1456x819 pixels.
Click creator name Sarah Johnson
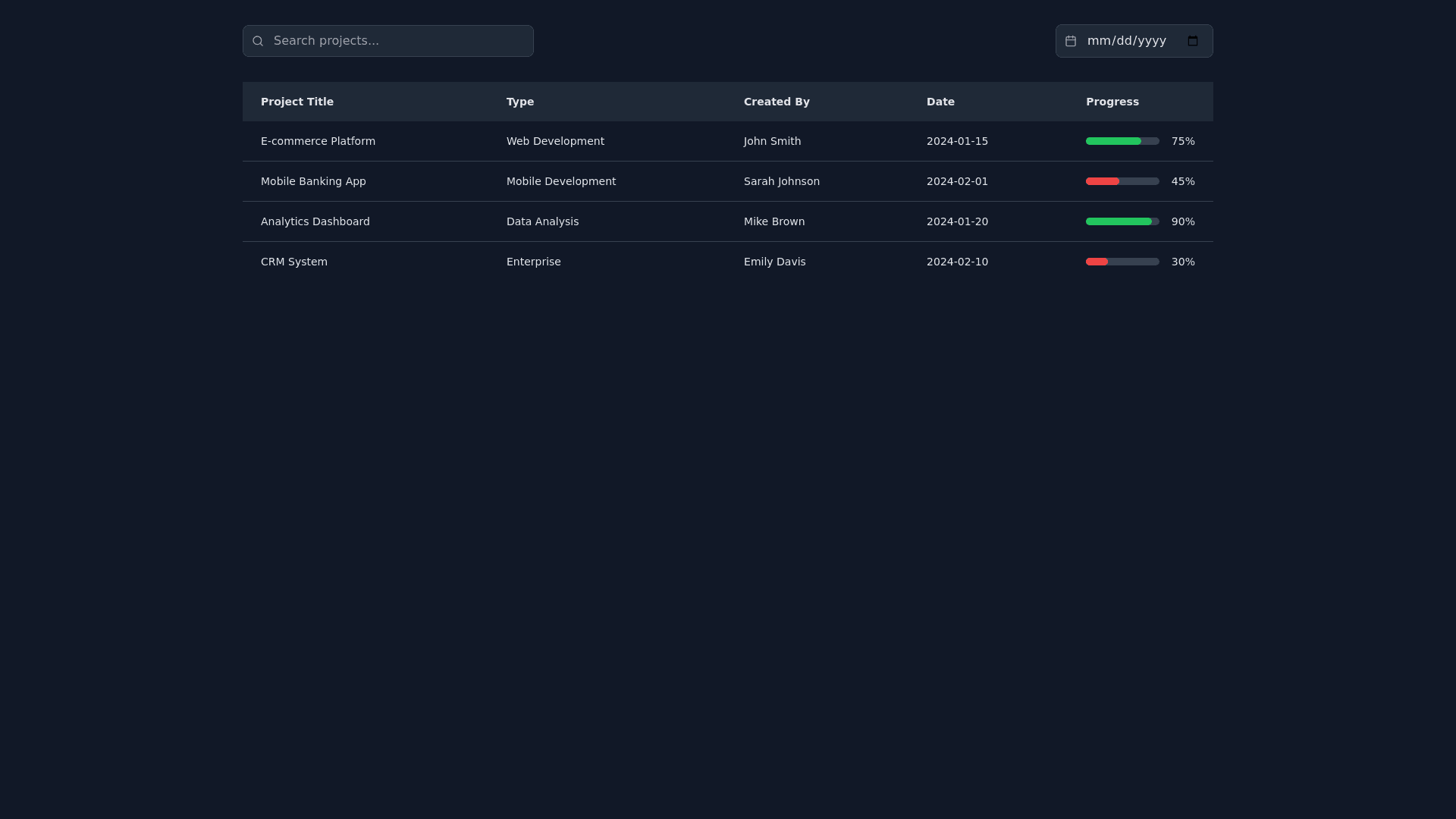[x=782, y=181]
